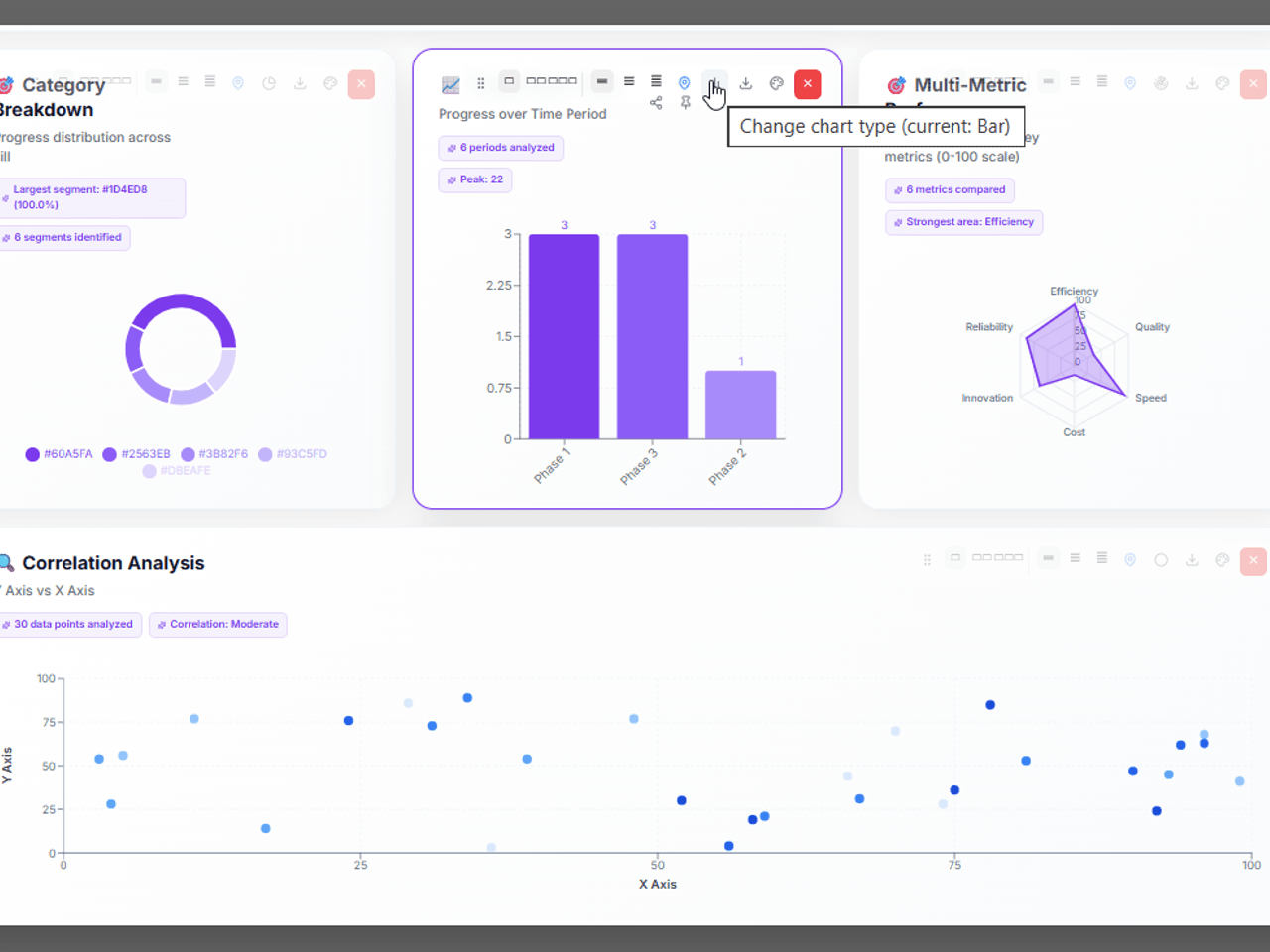
Task: Set tall height on Category Breakdown card
Action: coord(210,81)
